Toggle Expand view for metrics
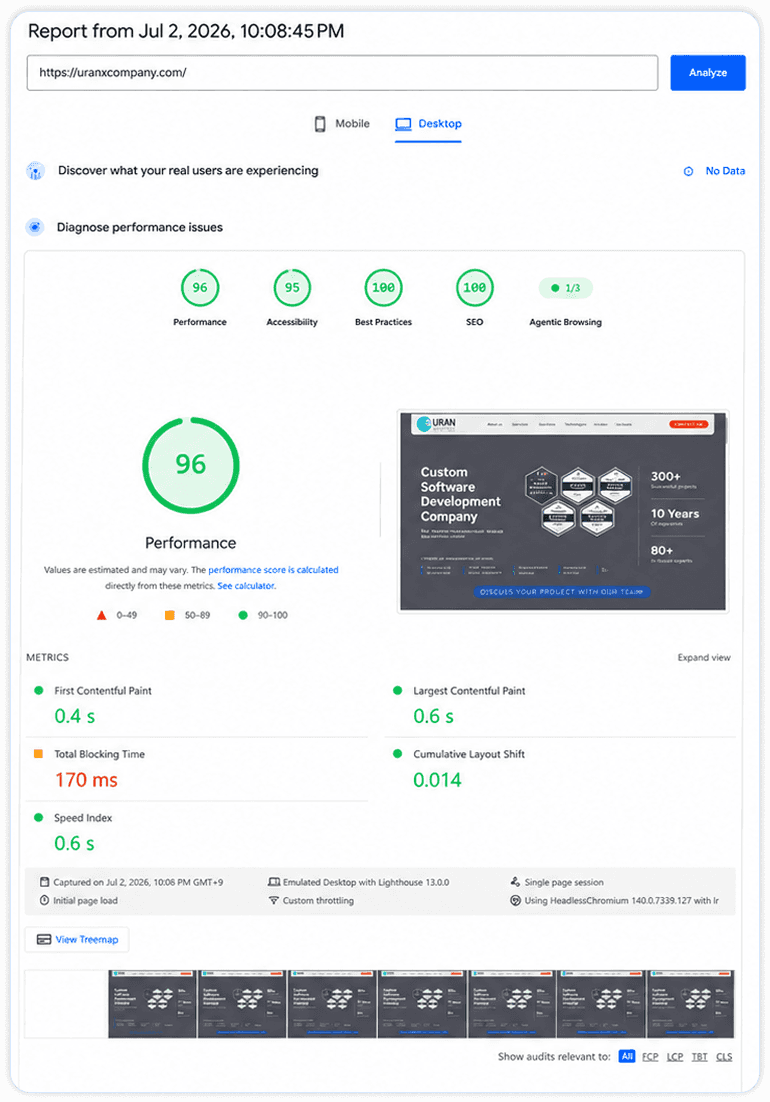Screen dimensions: 770x1102 pos(704,658)
